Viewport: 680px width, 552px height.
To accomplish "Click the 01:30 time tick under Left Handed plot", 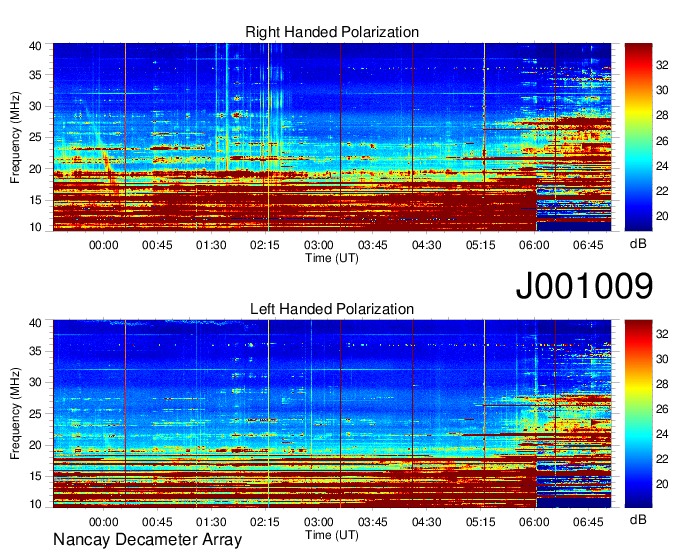I will pos(211,522).
